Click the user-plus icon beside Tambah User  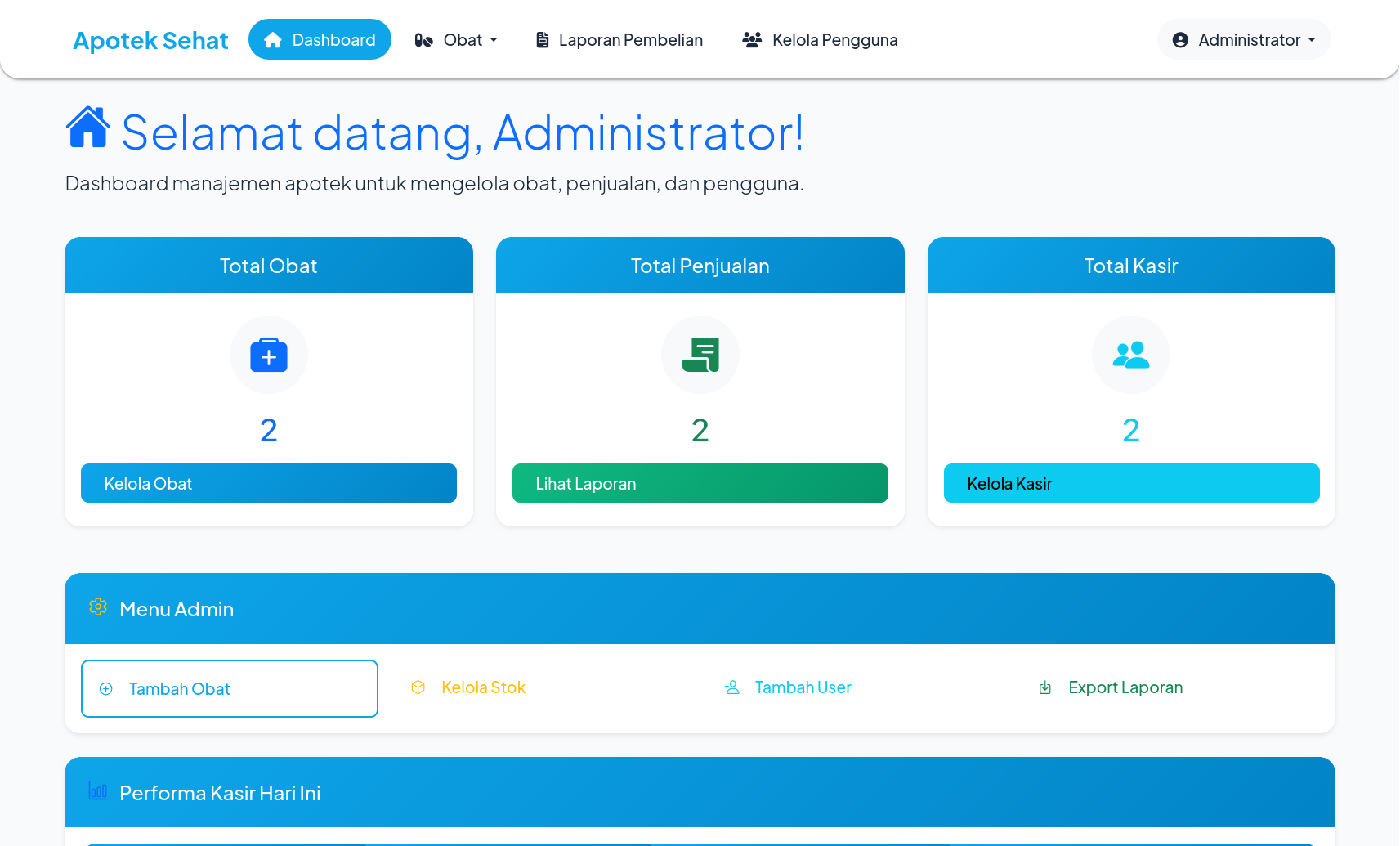tap(731, 687)
